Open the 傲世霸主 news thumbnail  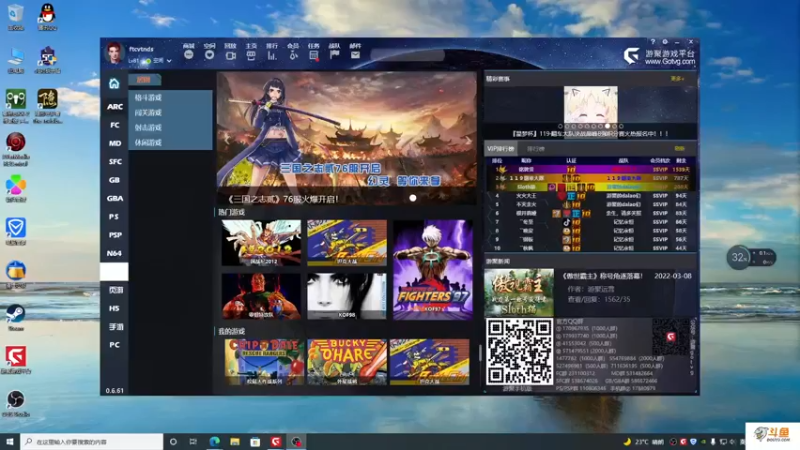pyautogui.click(x=519, y=292)
